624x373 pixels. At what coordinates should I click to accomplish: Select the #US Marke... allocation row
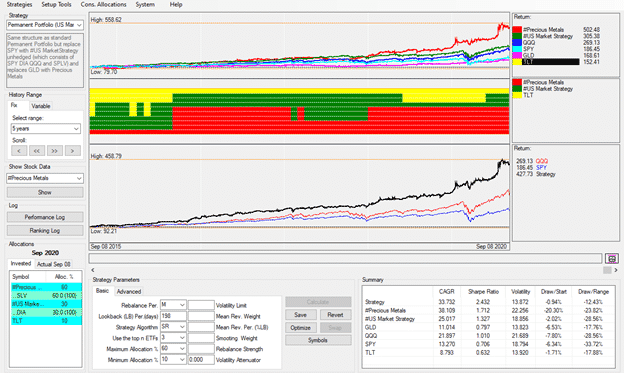click(47, 304)
